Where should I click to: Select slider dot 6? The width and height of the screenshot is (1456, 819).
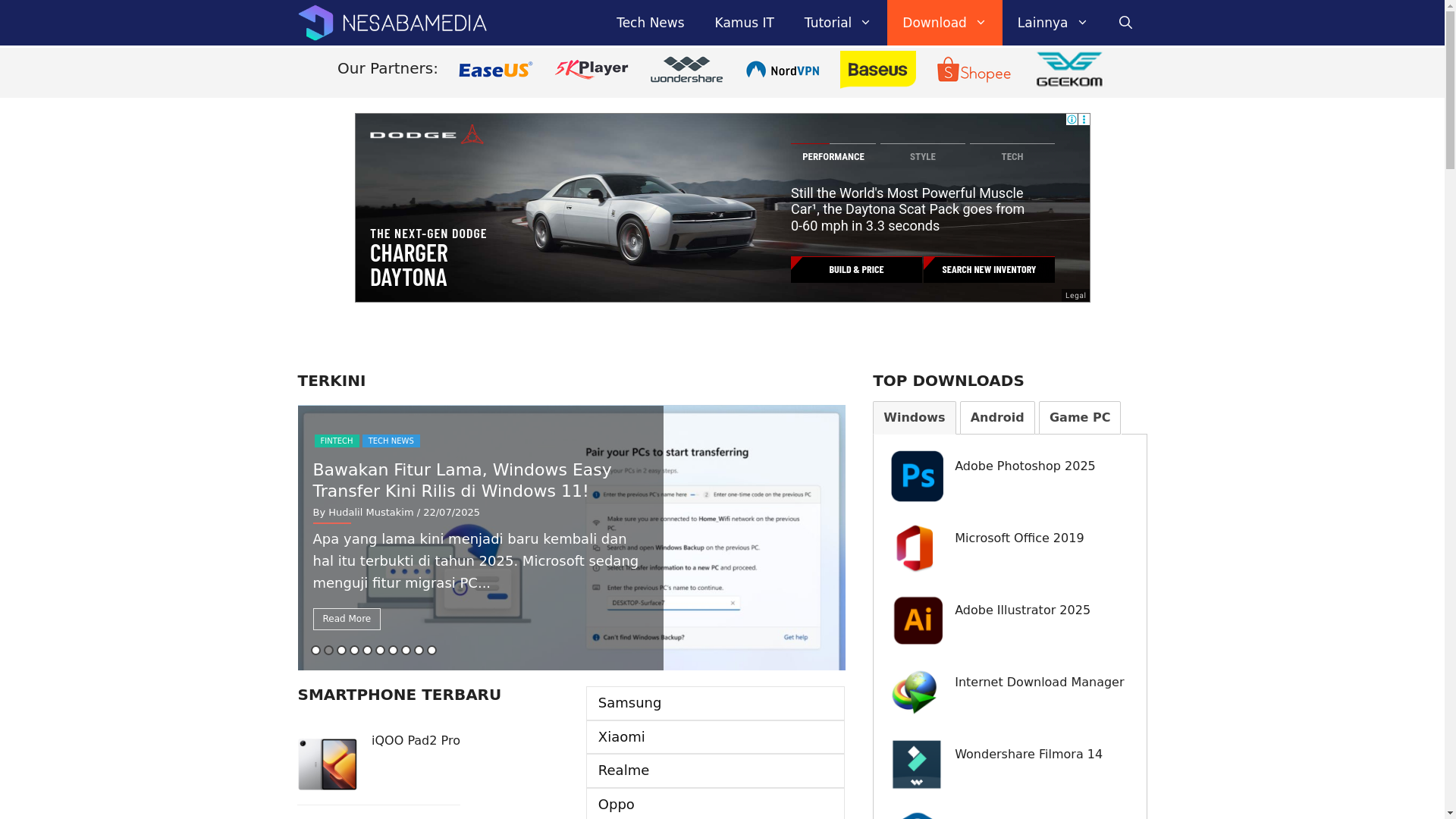click(380, 651)
